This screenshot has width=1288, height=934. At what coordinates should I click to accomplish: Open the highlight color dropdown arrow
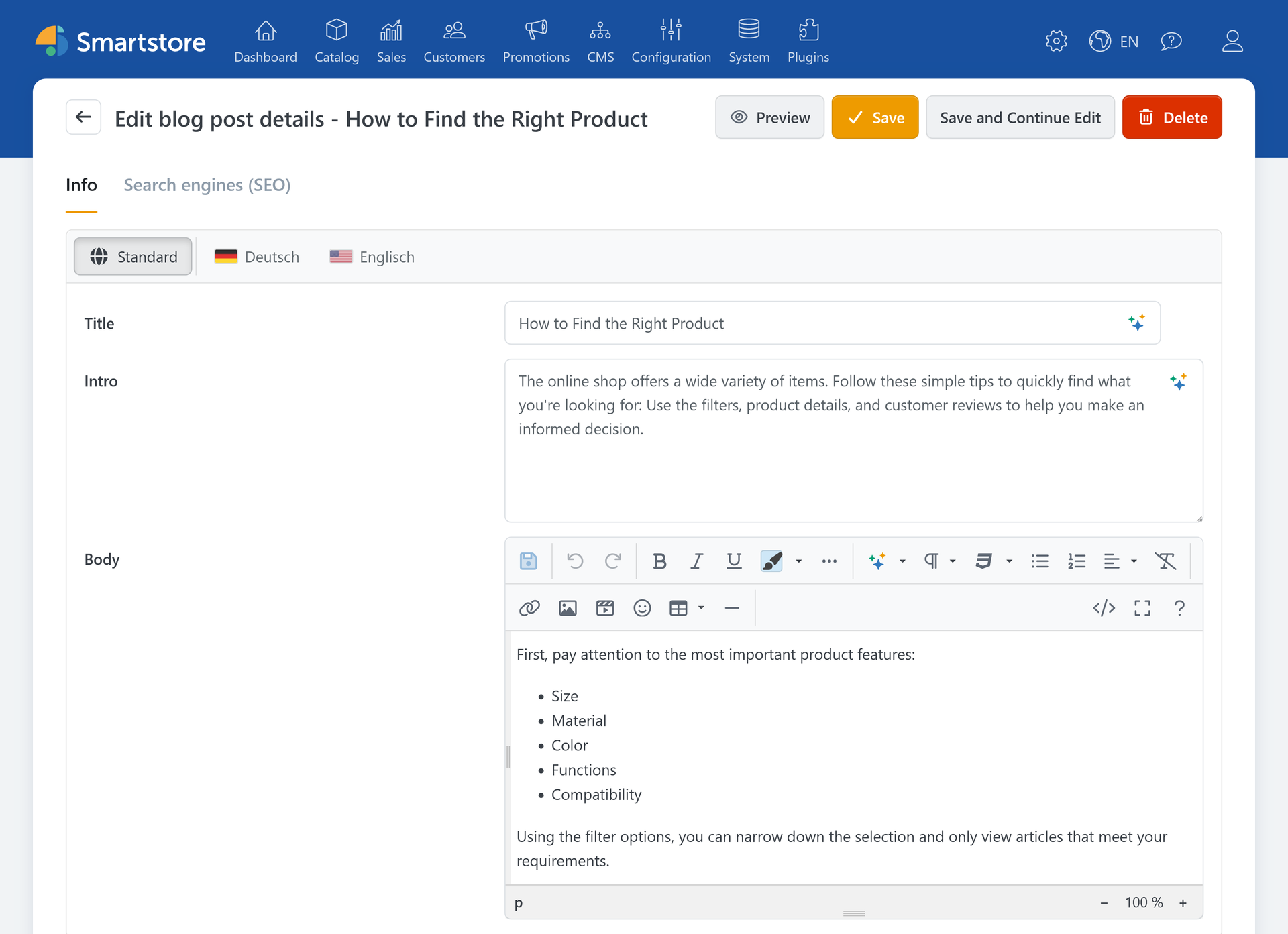click(x=798, y=561)
